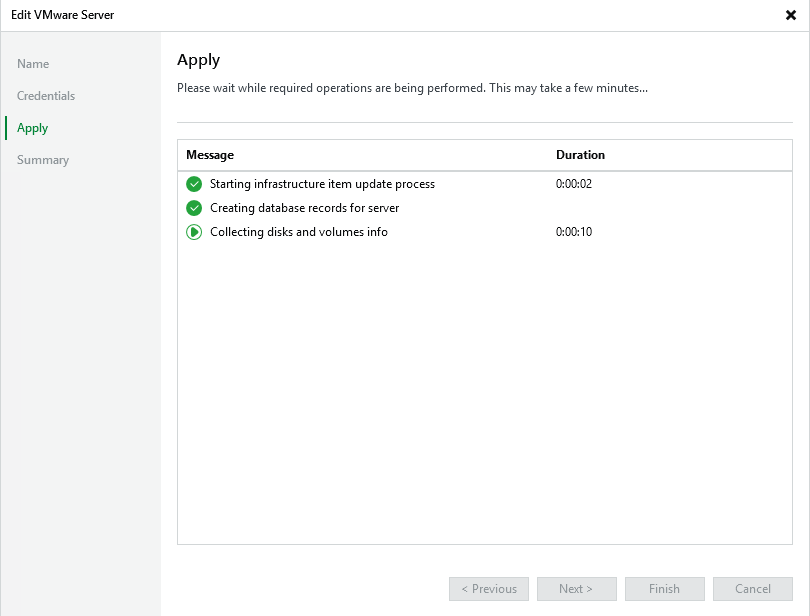Screen dimensions: 810x616
Task: Select 'Collecting disks and volumes info' row text
Action: (299, 232)
